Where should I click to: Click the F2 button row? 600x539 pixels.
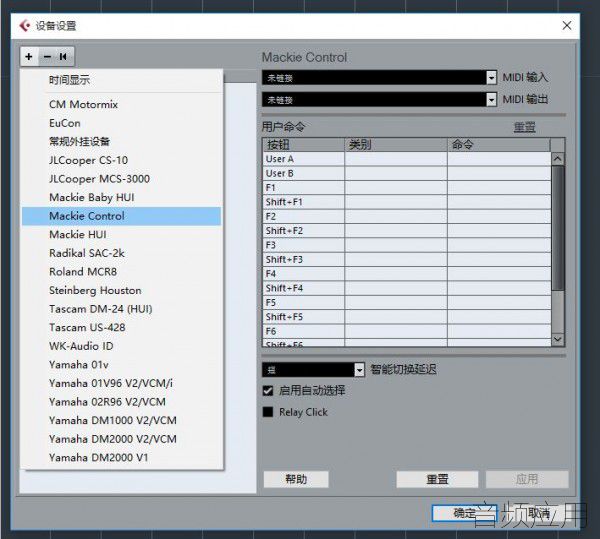pyautogui.click(x=407, y=217)
